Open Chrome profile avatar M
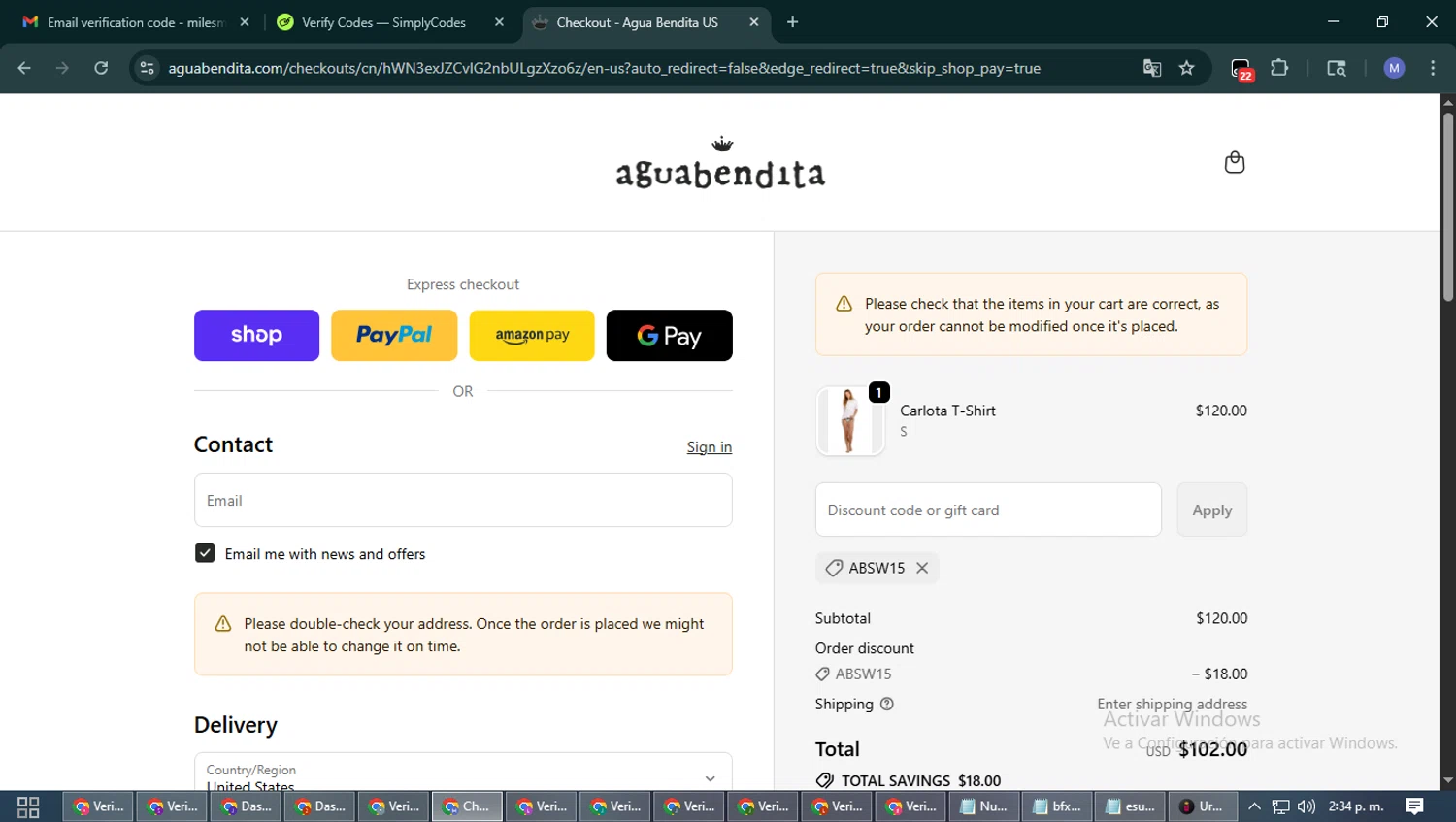1456x822 pixels. coord(1394,68)
